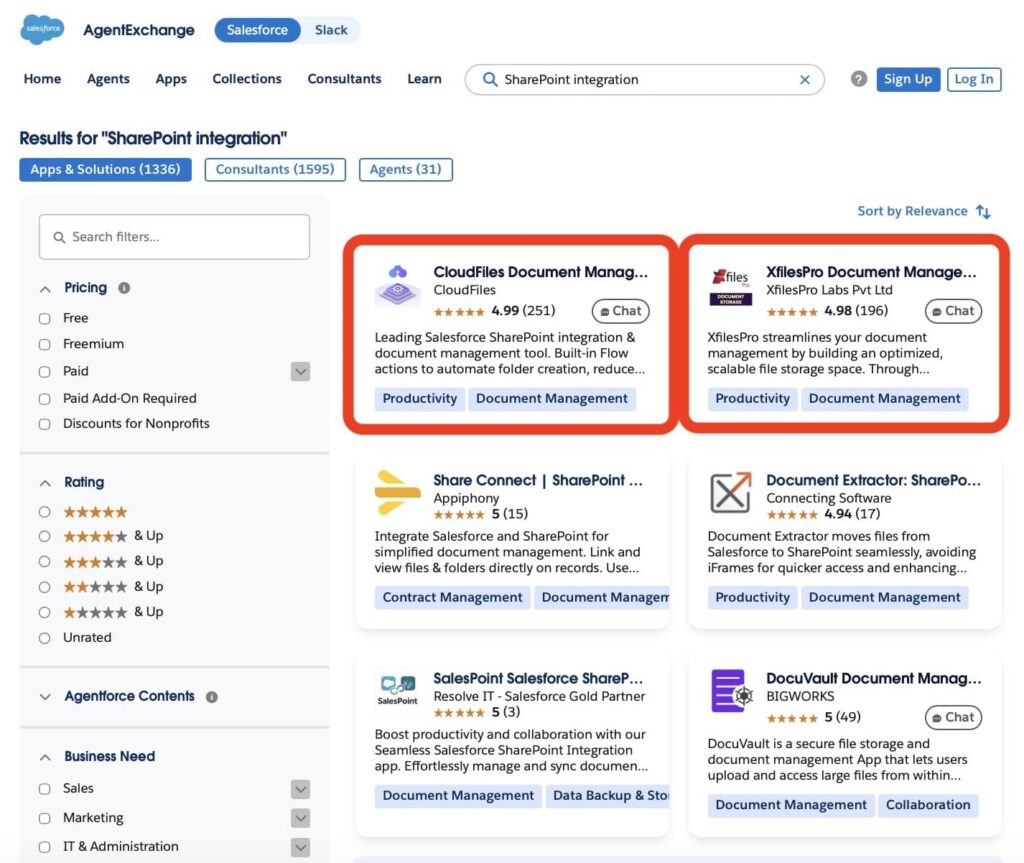Viewport: 1024px width, 863px height.
Task: Click the SharePoint integration search field
Action: (645, 80)
